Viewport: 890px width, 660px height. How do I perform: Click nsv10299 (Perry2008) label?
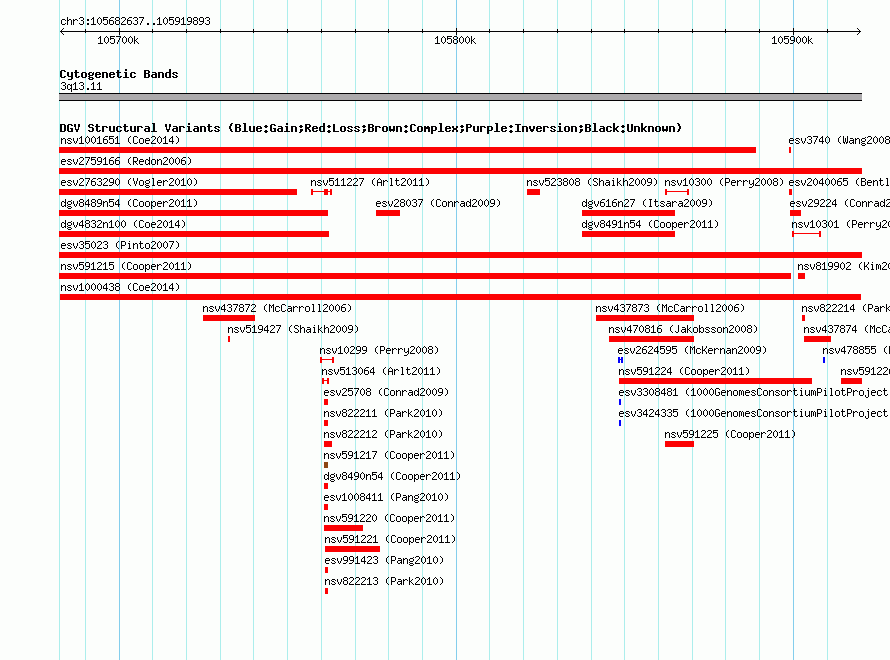click(379, 350)
